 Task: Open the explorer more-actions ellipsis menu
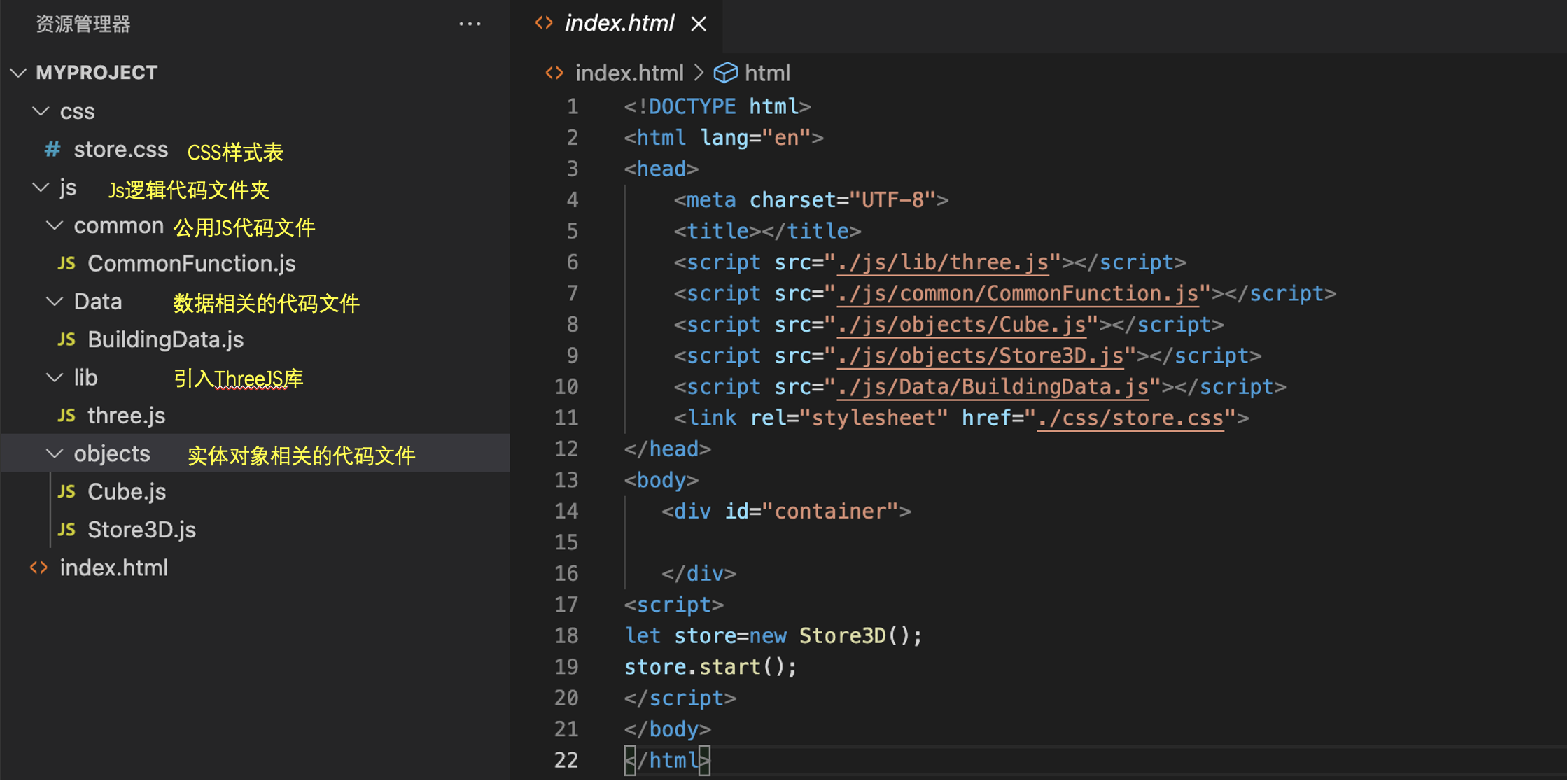tap(470, 24)
